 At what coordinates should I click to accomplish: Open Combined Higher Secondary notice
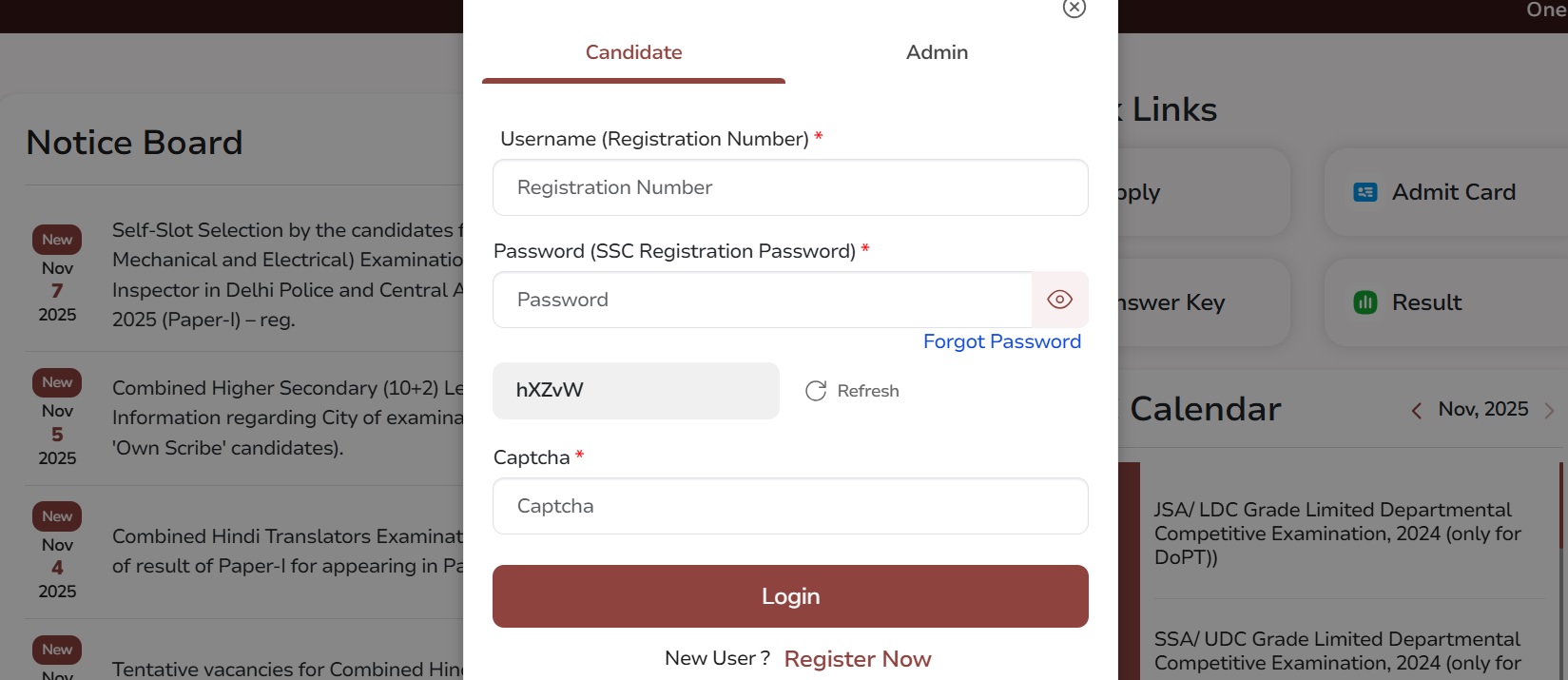pyautogui.click(x=287, y=418)
